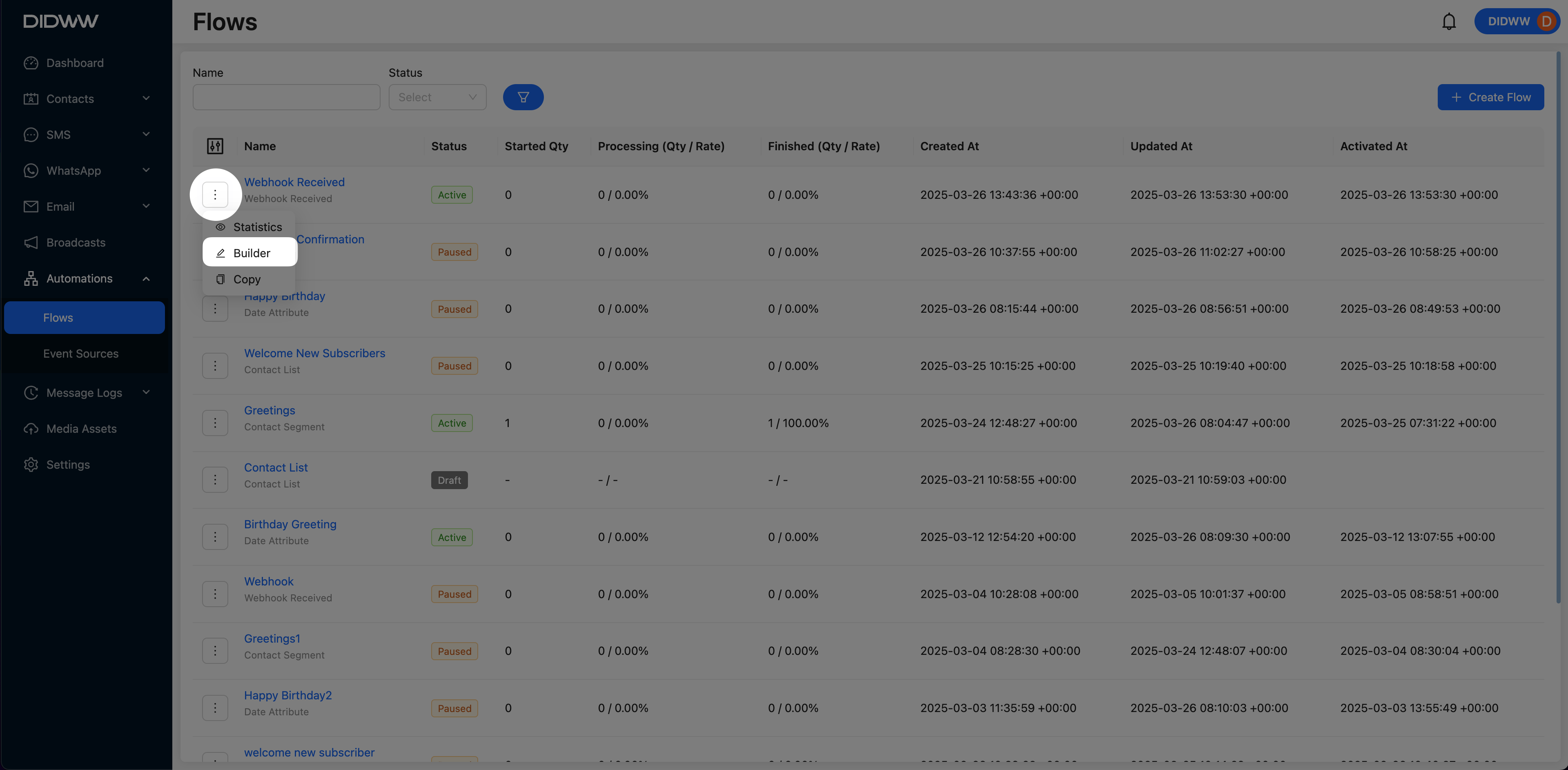
Task: Open the column settings icon in table header
Action: pos(215,146)
